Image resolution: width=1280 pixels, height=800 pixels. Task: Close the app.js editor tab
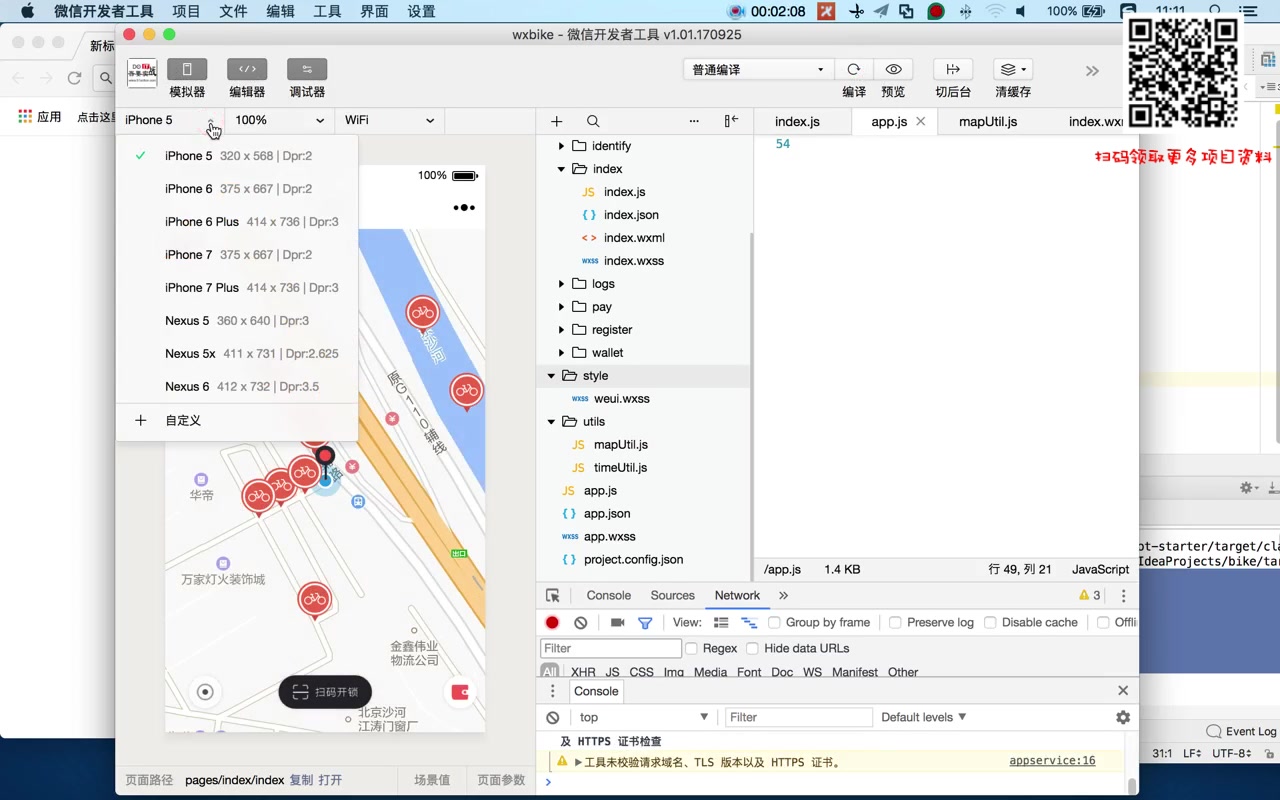click(921, 121)
